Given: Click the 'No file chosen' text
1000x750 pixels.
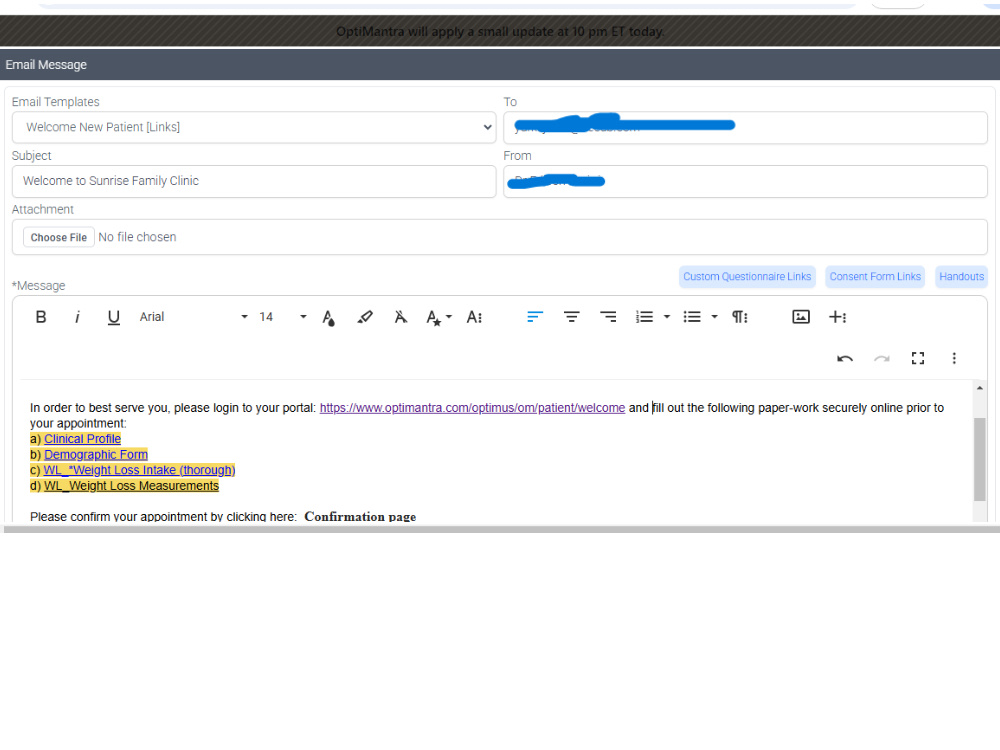Looking at the screenshot, I should point(137,237).
